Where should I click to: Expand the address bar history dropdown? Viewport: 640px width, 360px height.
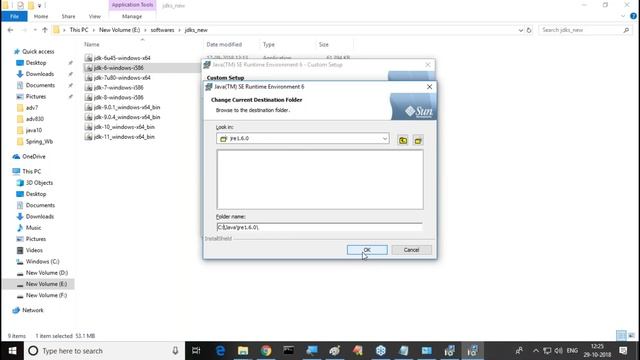(x=520, y=30)
